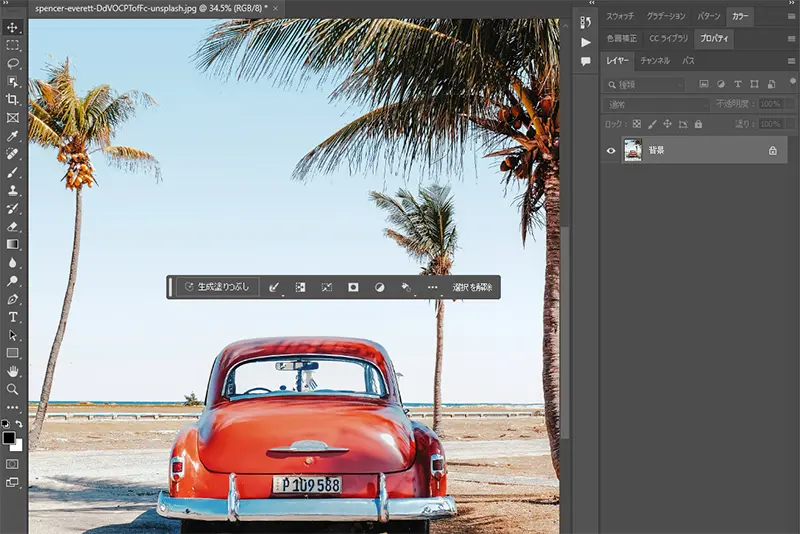Click the 生成塗りつぶし button
This screenshot has width=800, height=534.
pos(218,287)
